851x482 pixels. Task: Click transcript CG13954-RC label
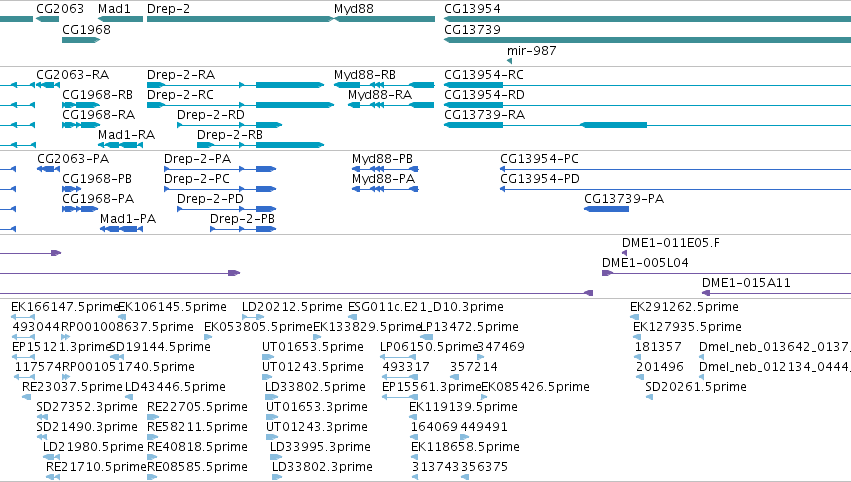[x=484, y=74]
